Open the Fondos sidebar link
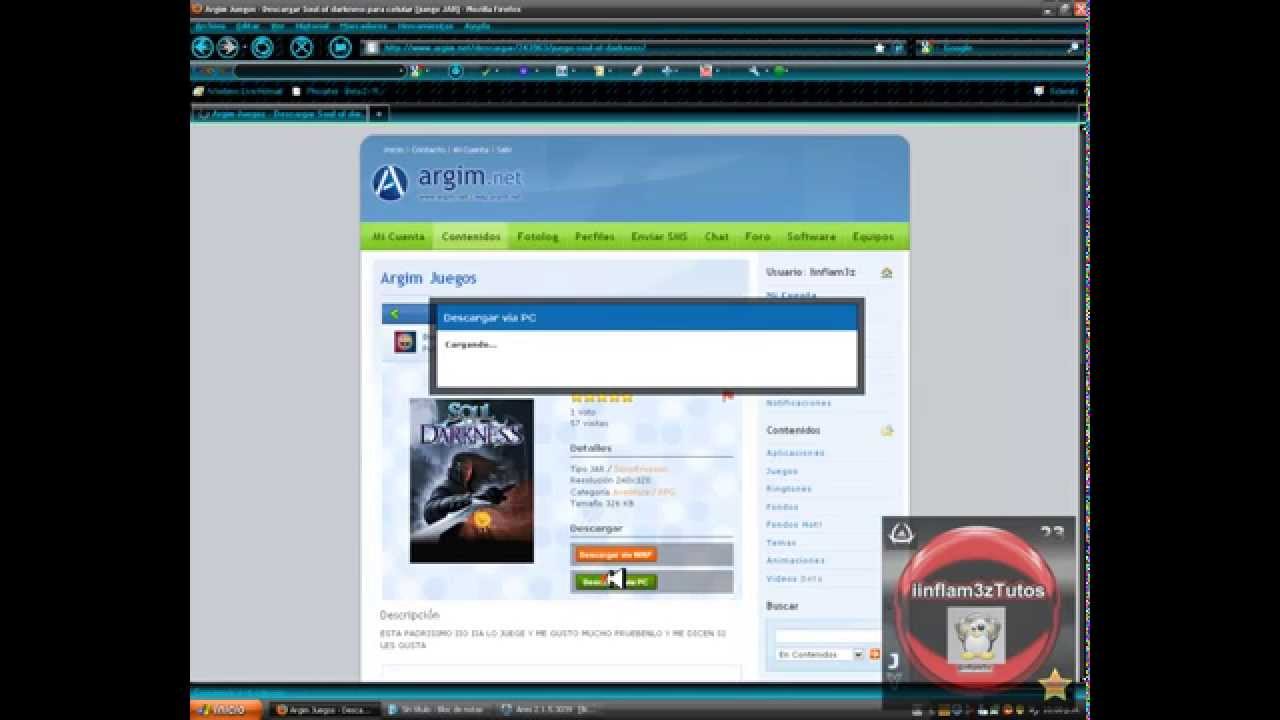 (x=782, y=507)
